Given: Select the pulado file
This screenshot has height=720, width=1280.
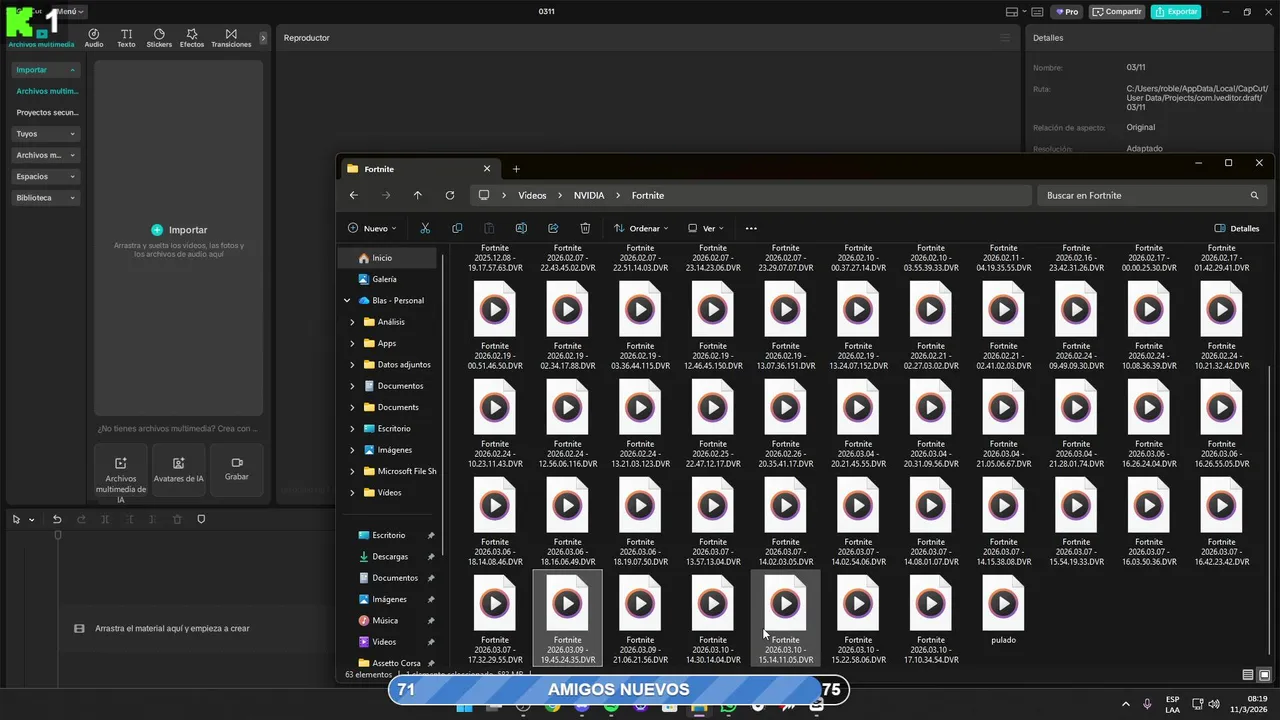Looking at the screenshot, I should point(1003,611).
